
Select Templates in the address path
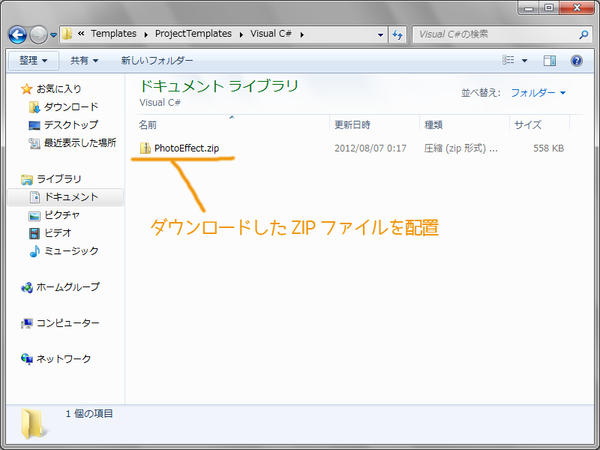114,34
